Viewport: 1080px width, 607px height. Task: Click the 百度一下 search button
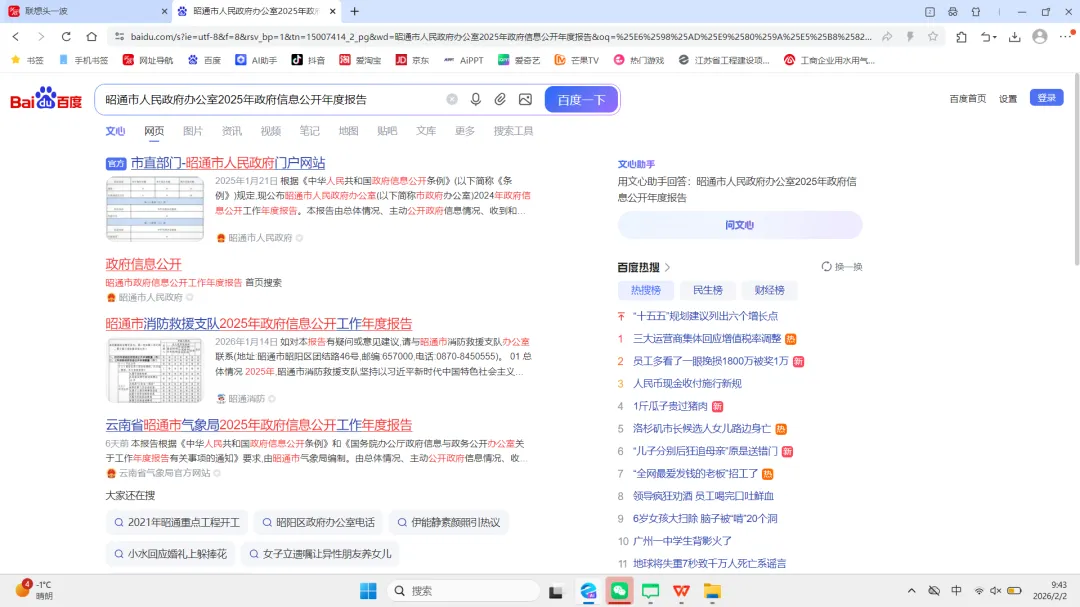pos(581,99)
